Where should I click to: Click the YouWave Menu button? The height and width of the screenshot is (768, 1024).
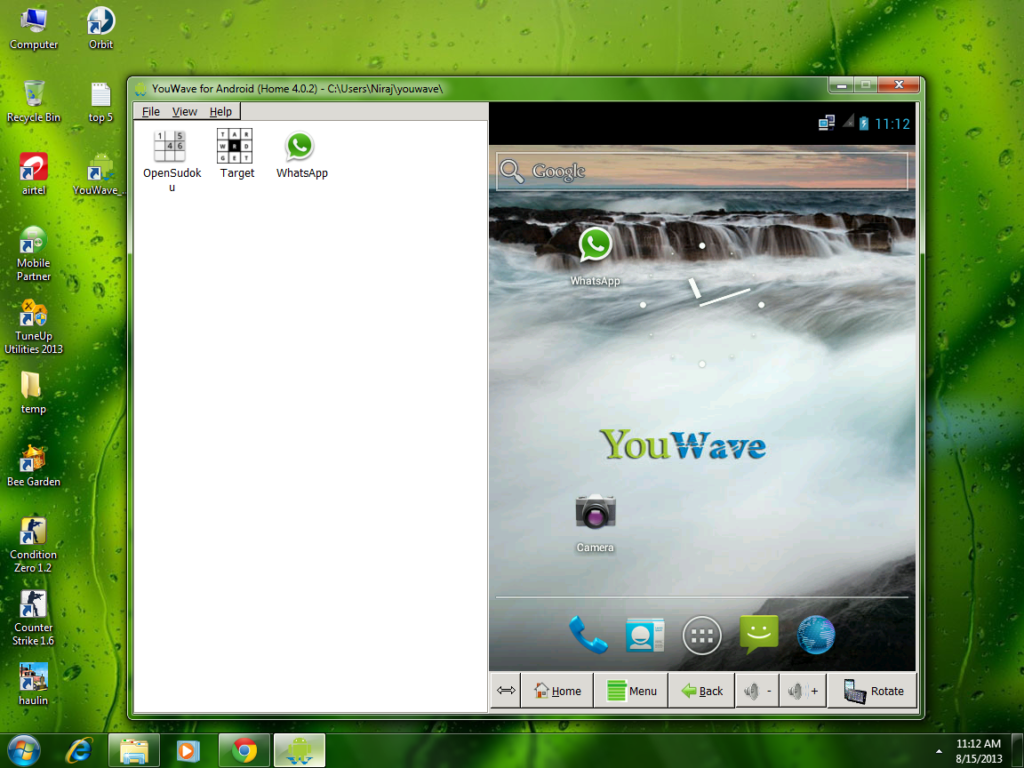point(632,690)
